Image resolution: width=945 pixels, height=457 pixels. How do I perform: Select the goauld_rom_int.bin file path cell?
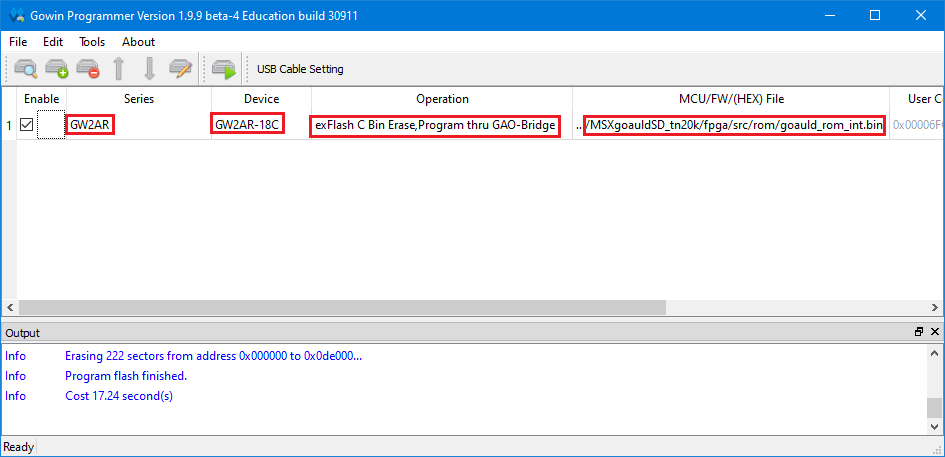[731, 125]
